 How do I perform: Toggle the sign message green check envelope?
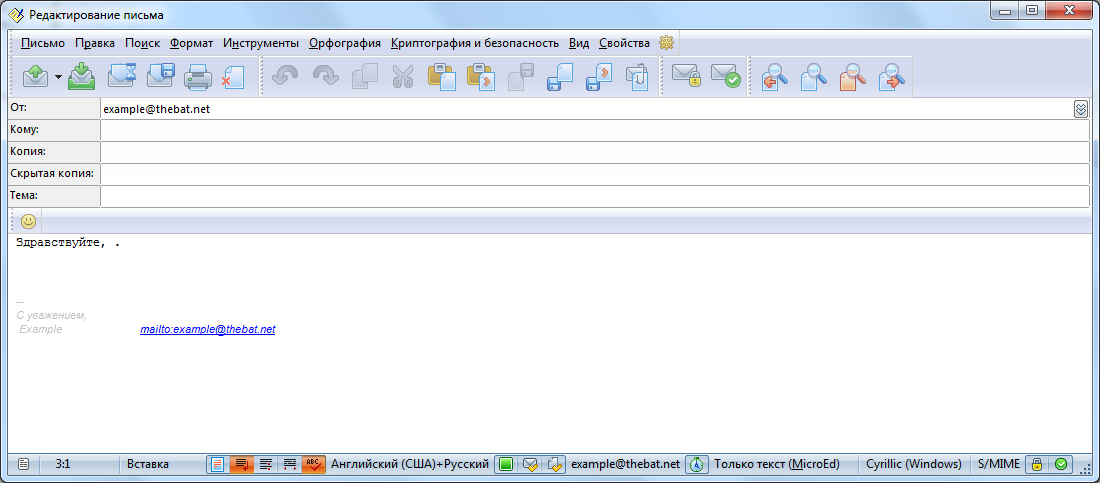(x=725, y=76)
